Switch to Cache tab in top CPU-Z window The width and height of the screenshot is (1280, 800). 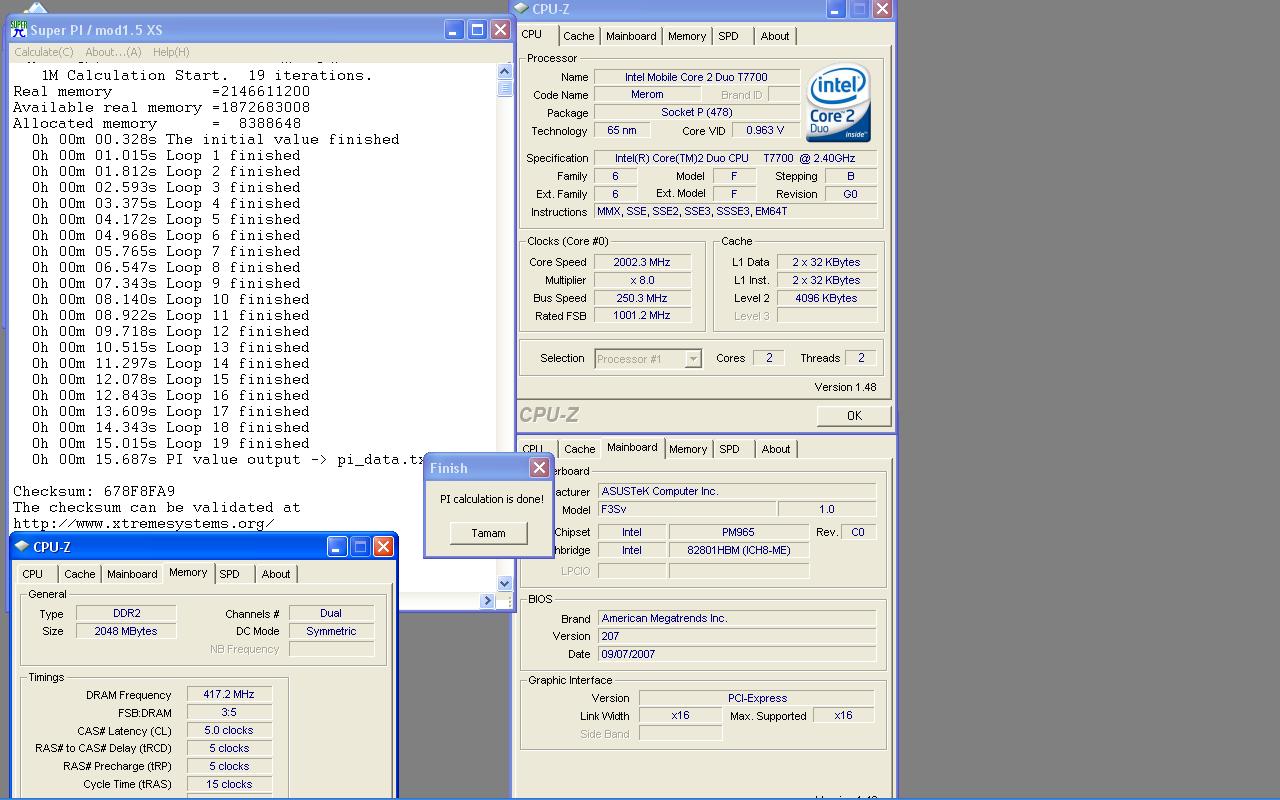tap(578, 36)
